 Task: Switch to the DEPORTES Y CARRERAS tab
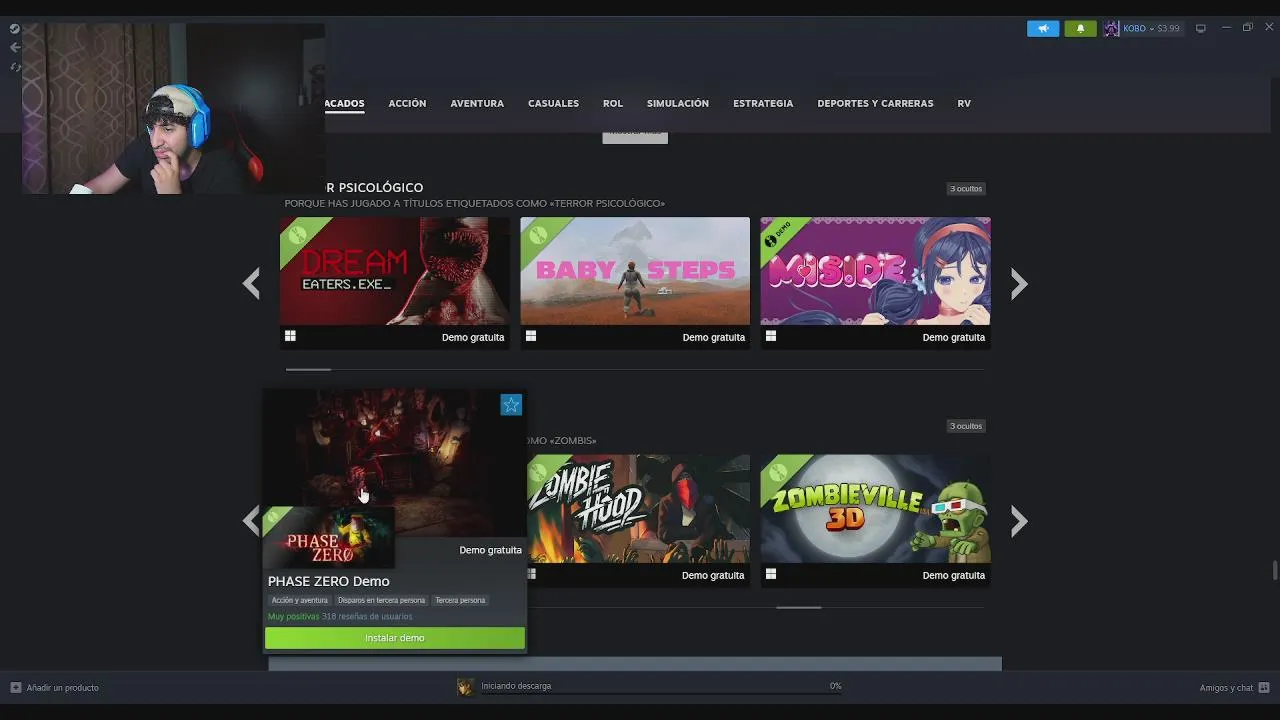875,103
